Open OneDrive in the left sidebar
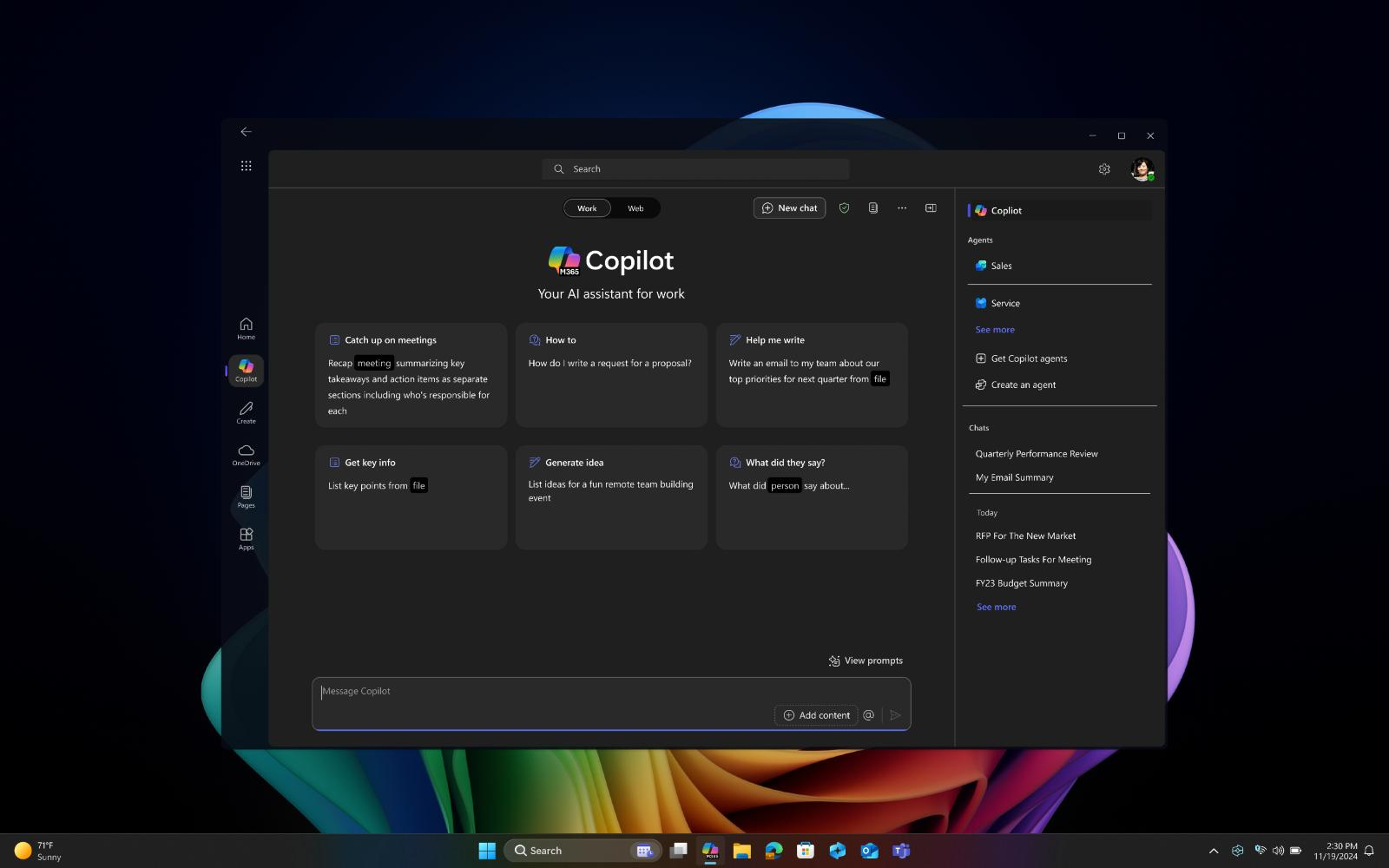 [246, 455]
